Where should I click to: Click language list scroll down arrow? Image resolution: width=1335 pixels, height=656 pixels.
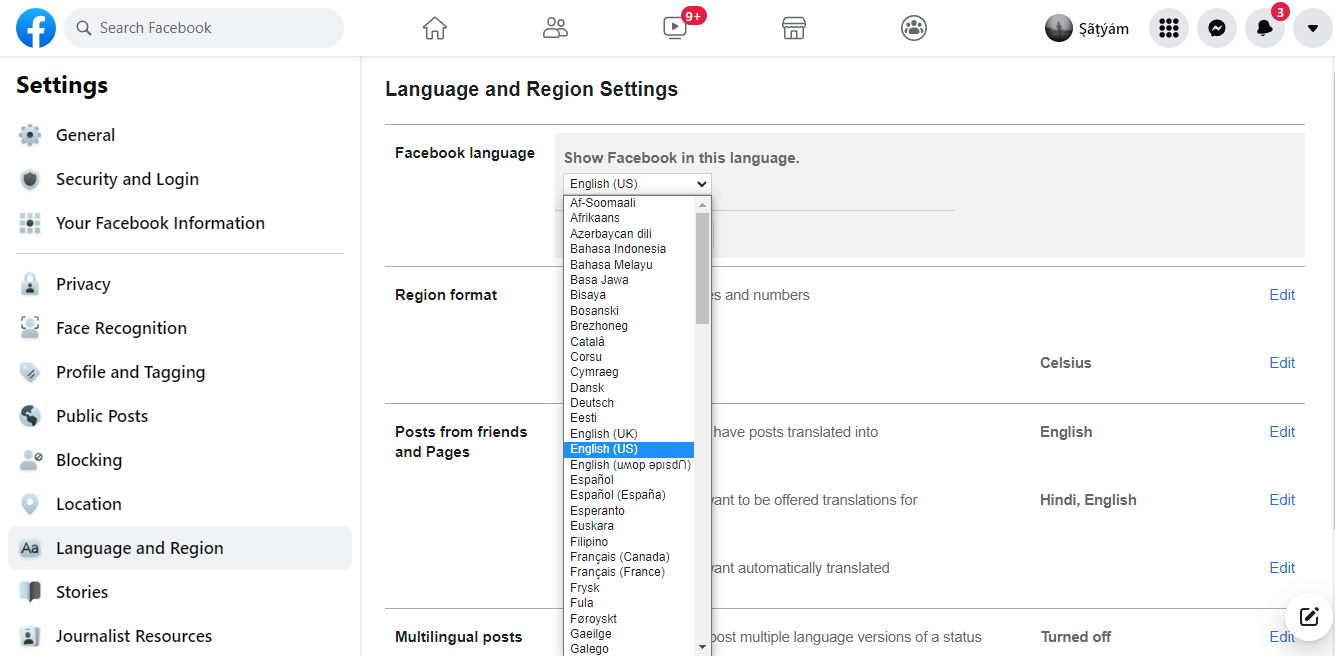pyautogui.click(x=702, y=647)
